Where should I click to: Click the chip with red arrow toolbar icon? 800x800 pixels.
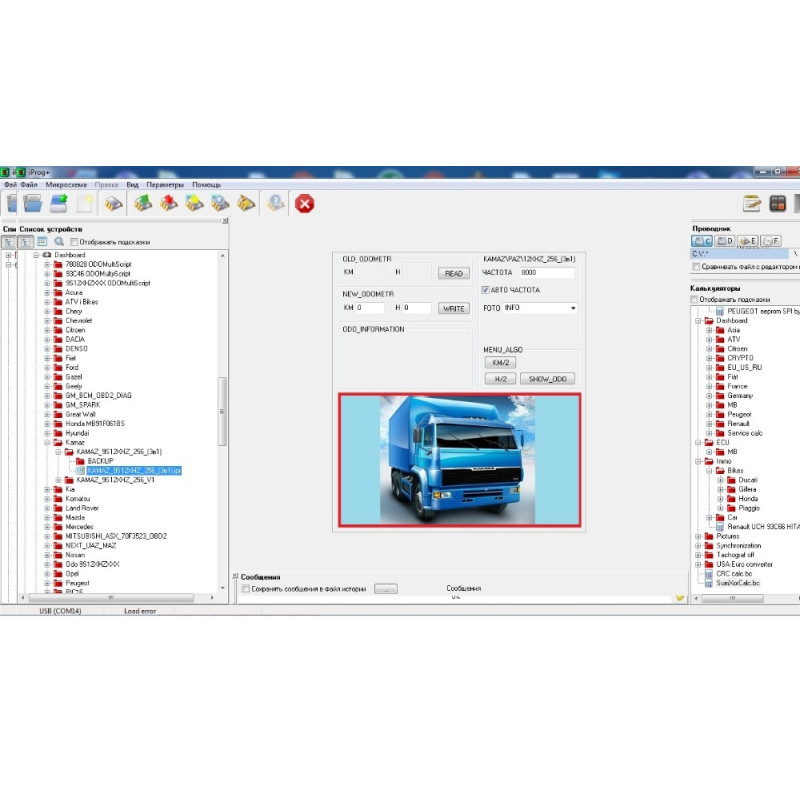(166, 203)
